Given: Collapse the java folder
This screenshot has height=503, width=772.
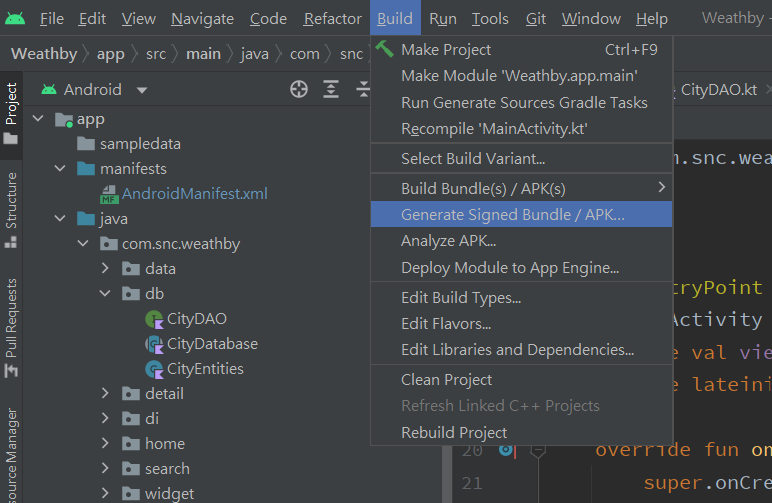Looking at the screenshot, I should pos(60,218).
